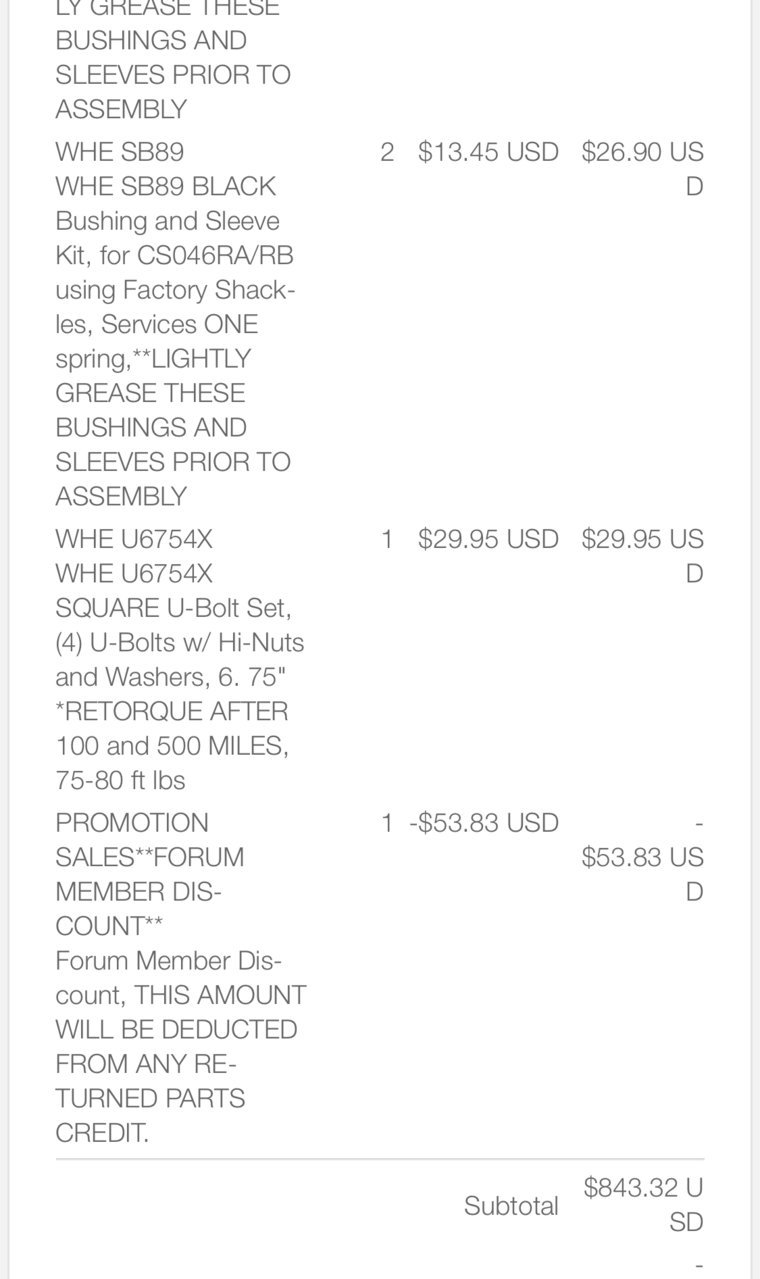Image resolution: width=760 pixels, height=1279 pixels.
Task: Click the $29.95 USD unit price
Action: point(488,539)
